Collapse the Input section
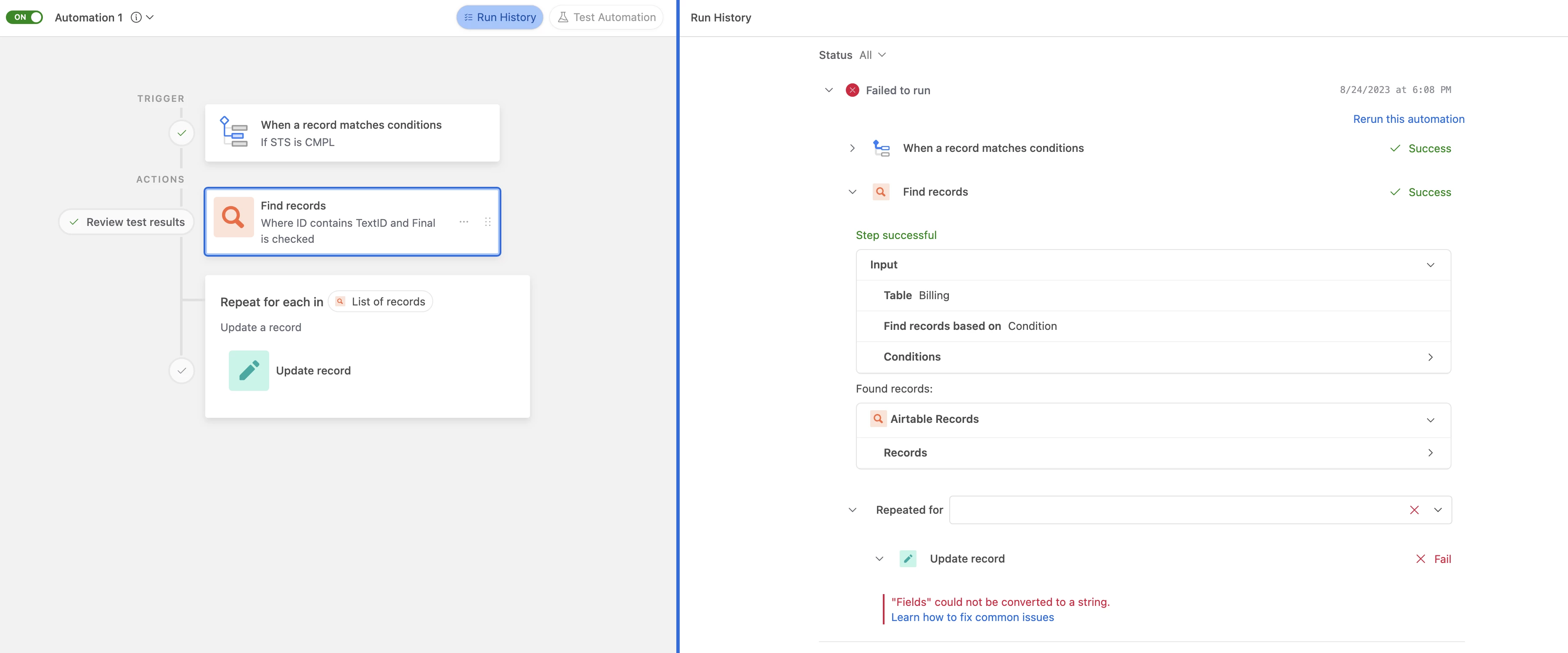This screenshot has height=653, width=1568. pos(1430,265)
